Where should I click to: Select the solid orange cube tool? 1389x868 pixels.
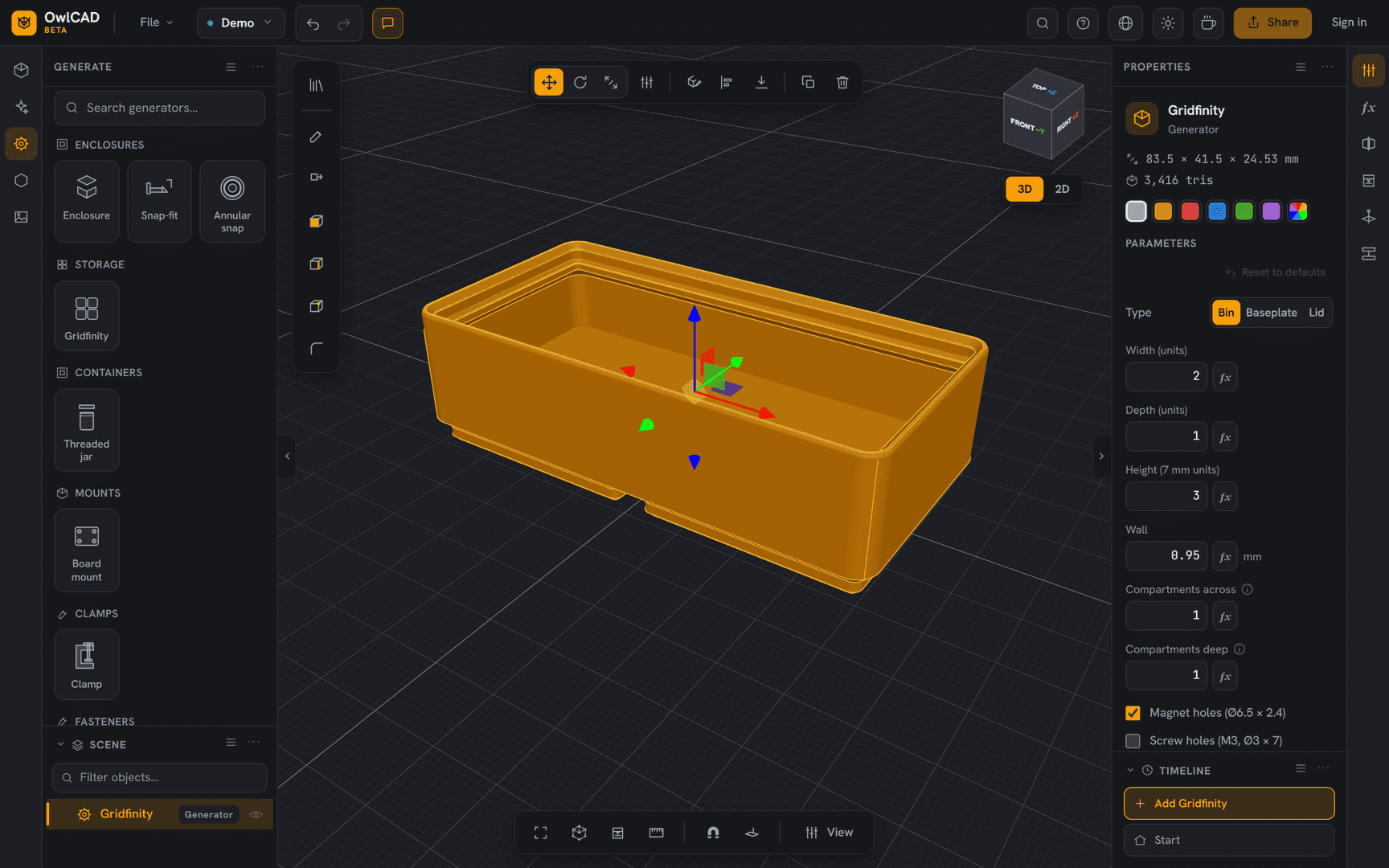[x=316, y=221]
